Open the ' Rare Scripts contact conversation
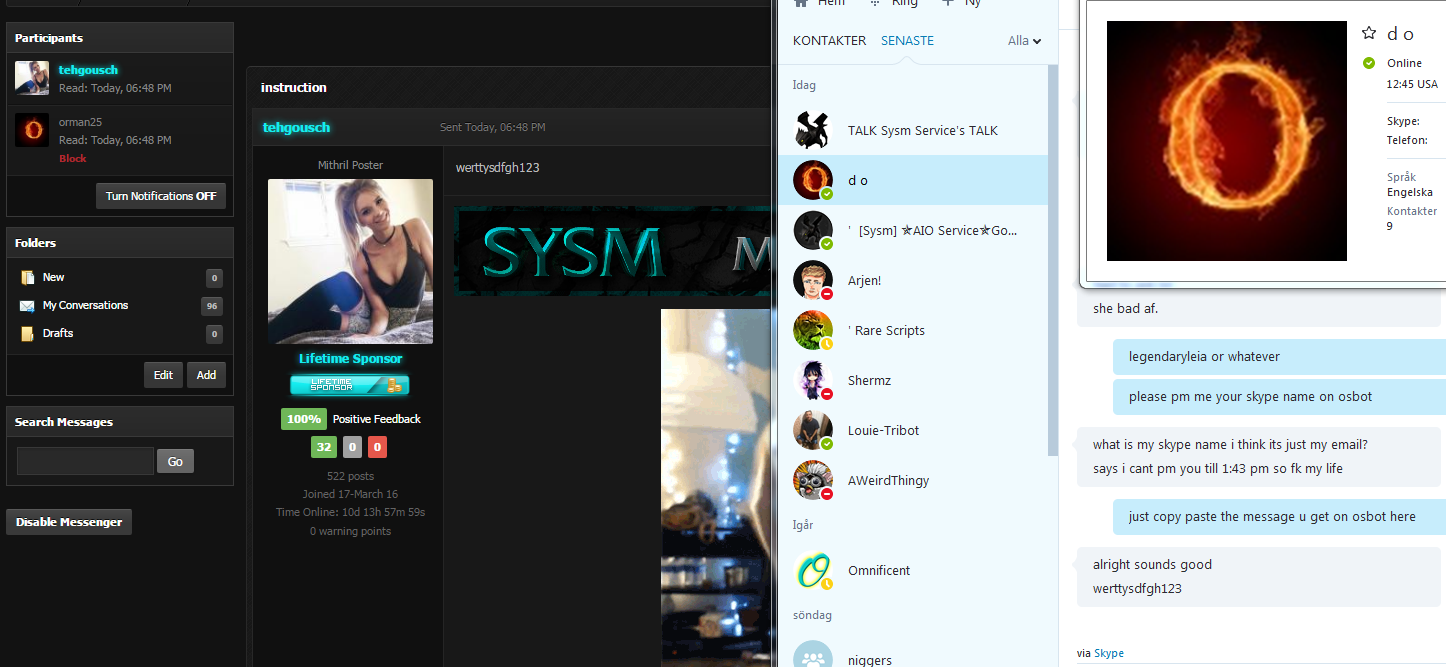Viewport: 1446px width, 667px height. (x=912, y=330)
